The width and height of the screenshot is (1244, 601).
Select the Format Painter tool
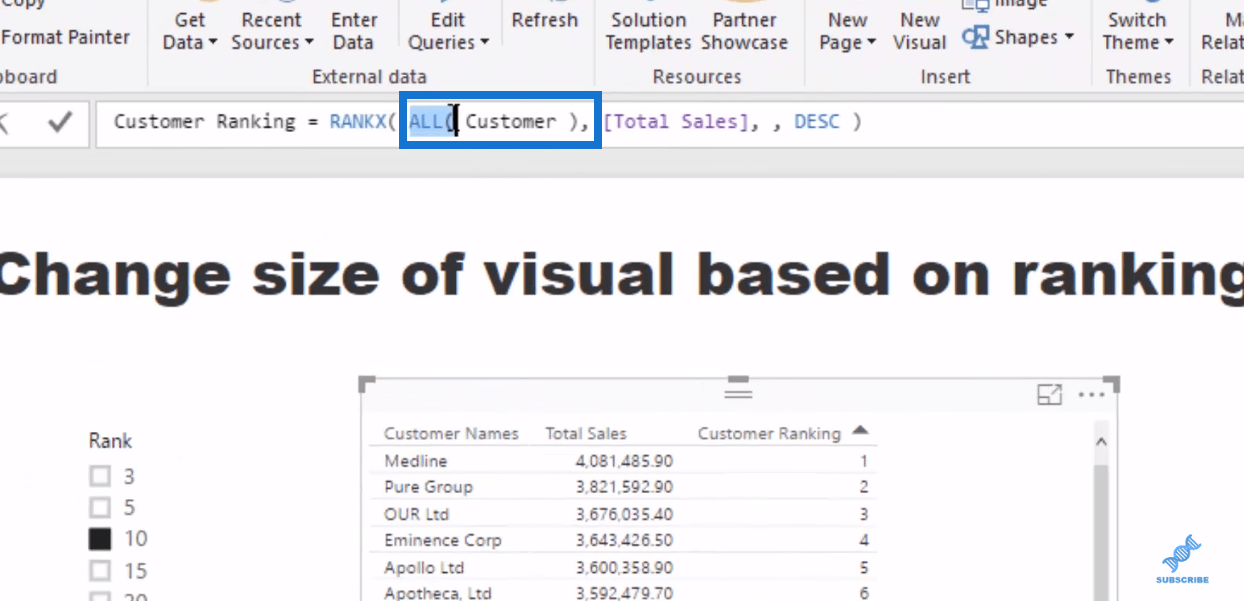[x=65, y=37]
